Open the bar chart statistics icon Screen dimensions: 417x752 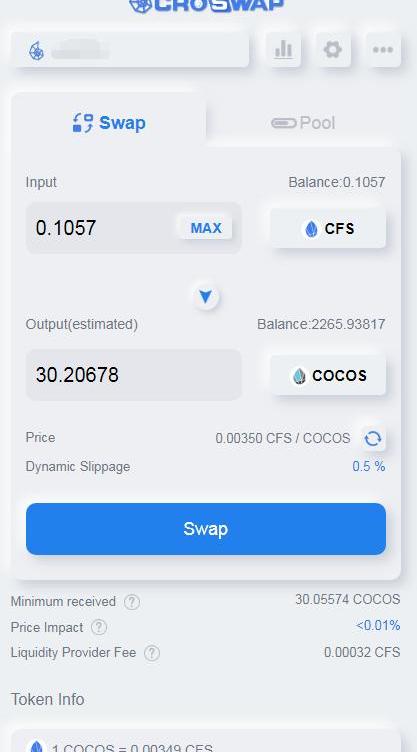click(x=284, y=49)
